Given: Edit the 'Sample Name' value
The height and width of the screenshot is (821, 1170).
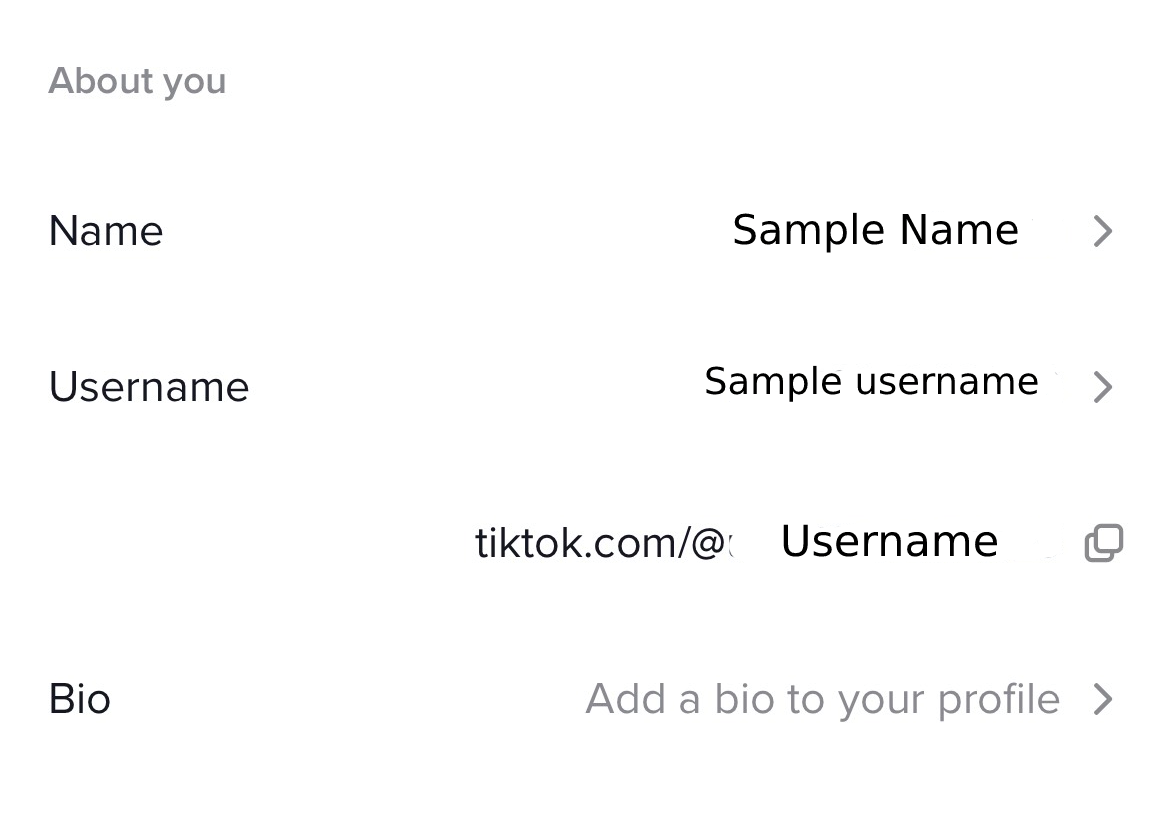Looking at the screenshot, I should click(x=875, y=230).
